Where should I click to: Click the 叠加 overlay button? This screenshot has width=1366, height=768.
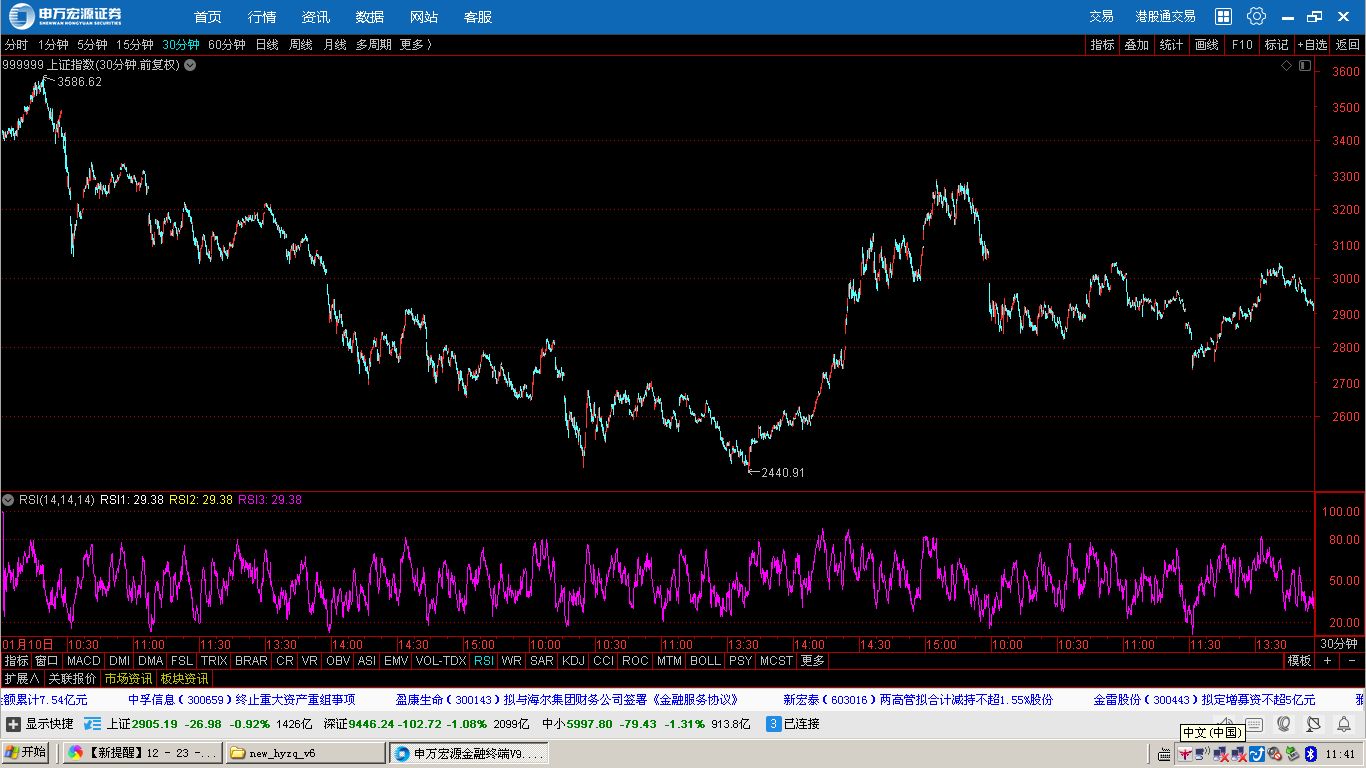point(1136,45)
